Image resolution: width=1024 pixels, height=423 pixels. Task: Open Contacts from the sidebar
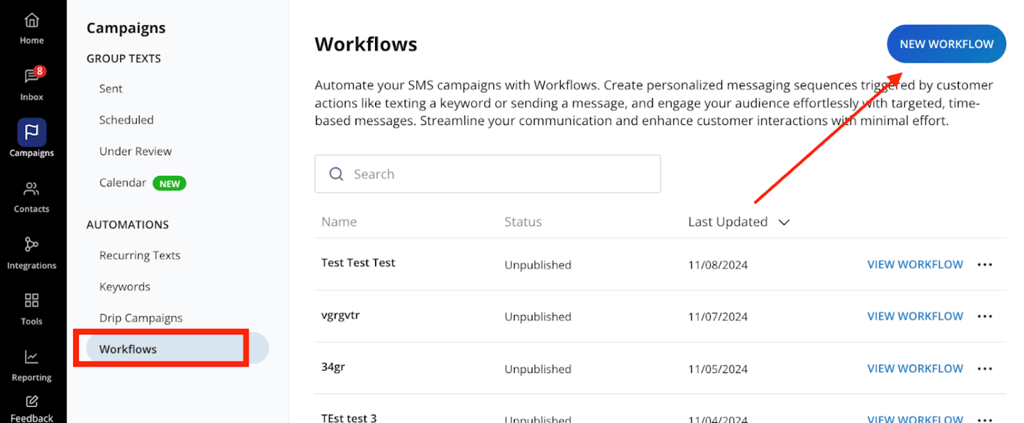(x=31, y=197)
